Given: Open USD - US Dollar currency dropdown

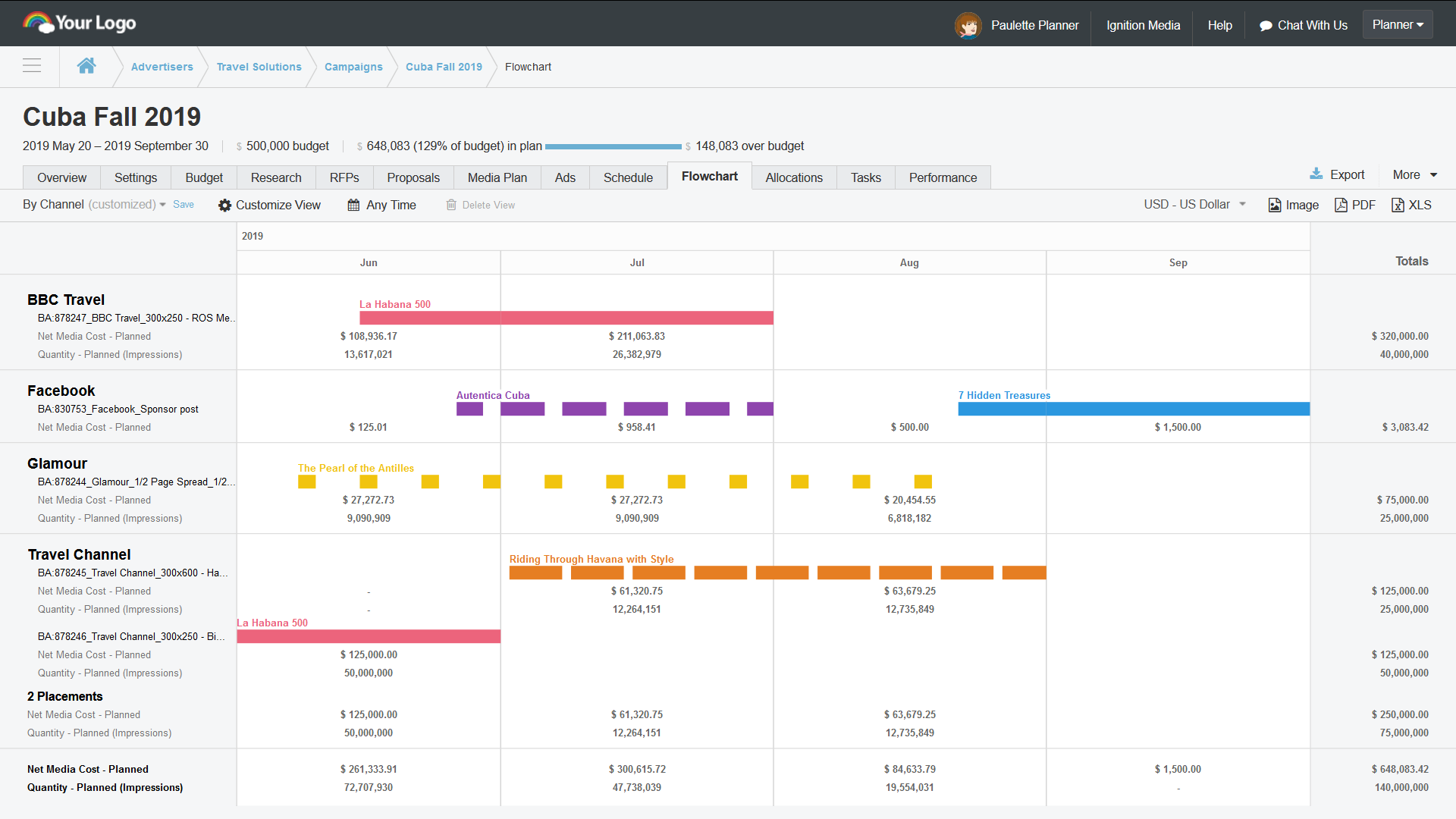Looking at the screenshot, I should (1194, 205).
